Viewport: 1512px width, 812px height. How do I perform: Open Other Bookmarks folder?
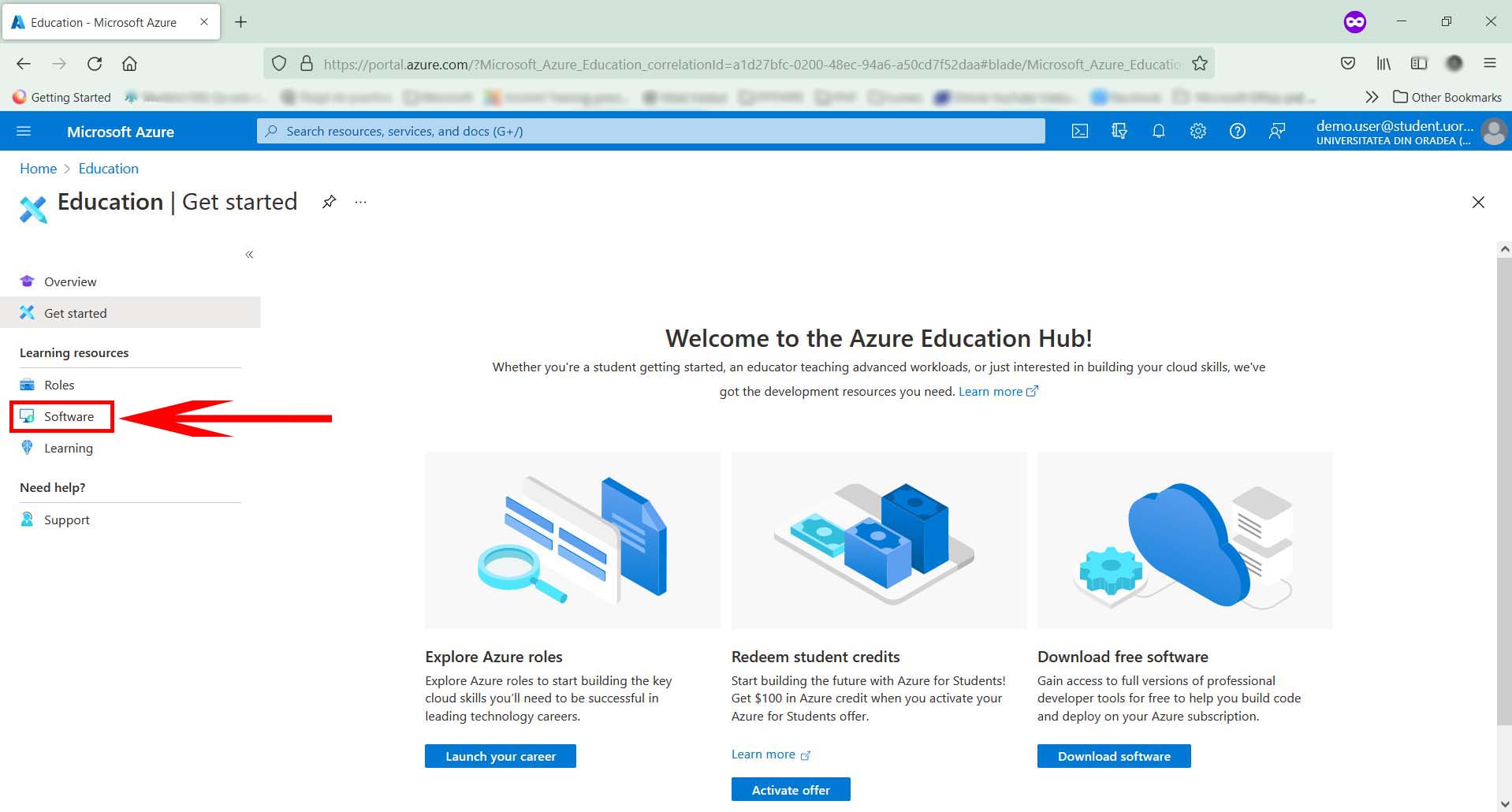click(x=1447, y=97)
